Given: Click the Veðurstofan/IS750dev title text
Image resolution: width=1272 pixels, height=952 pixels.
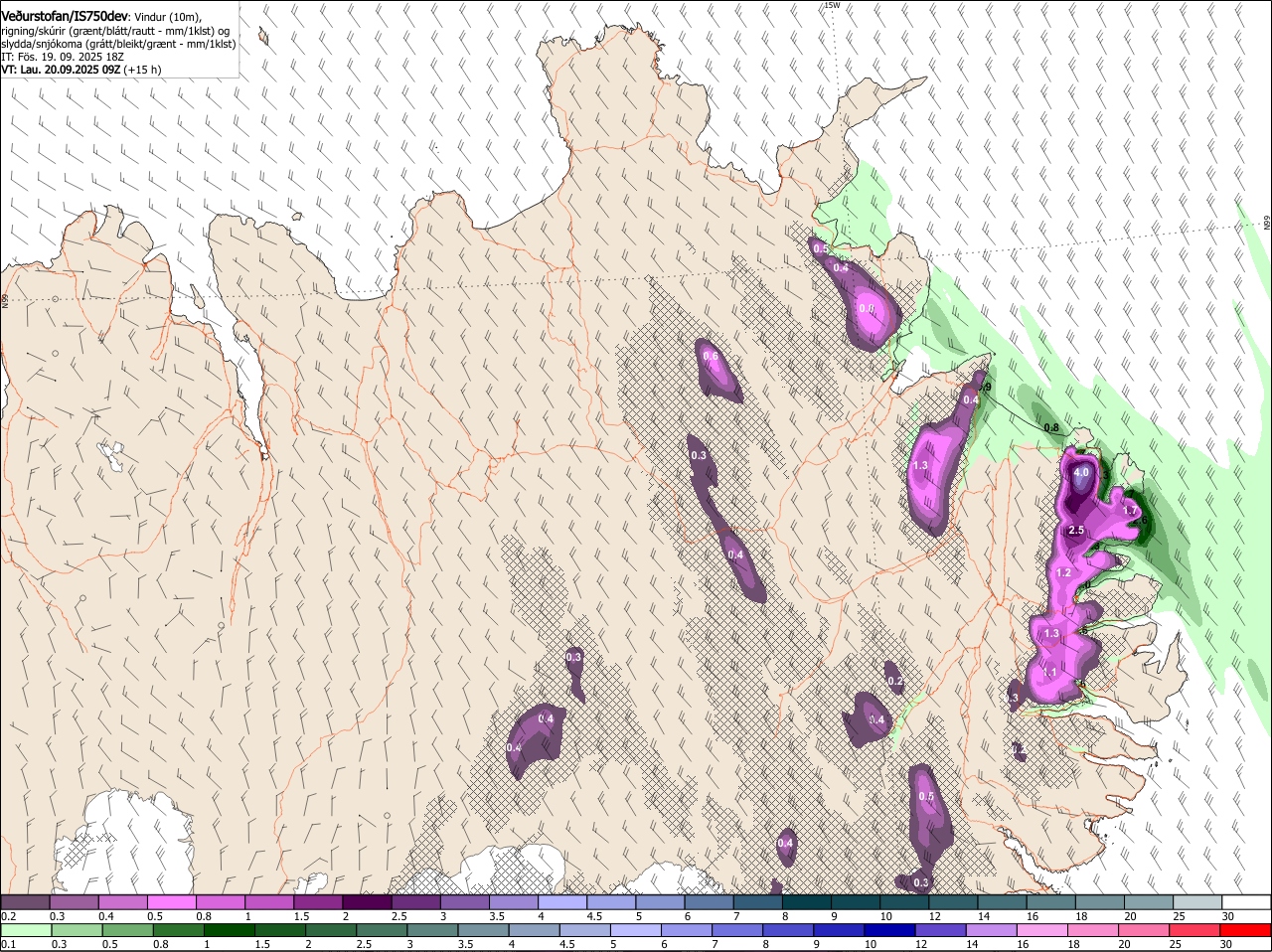Looking at the screenshot, I should pos(65,17).
